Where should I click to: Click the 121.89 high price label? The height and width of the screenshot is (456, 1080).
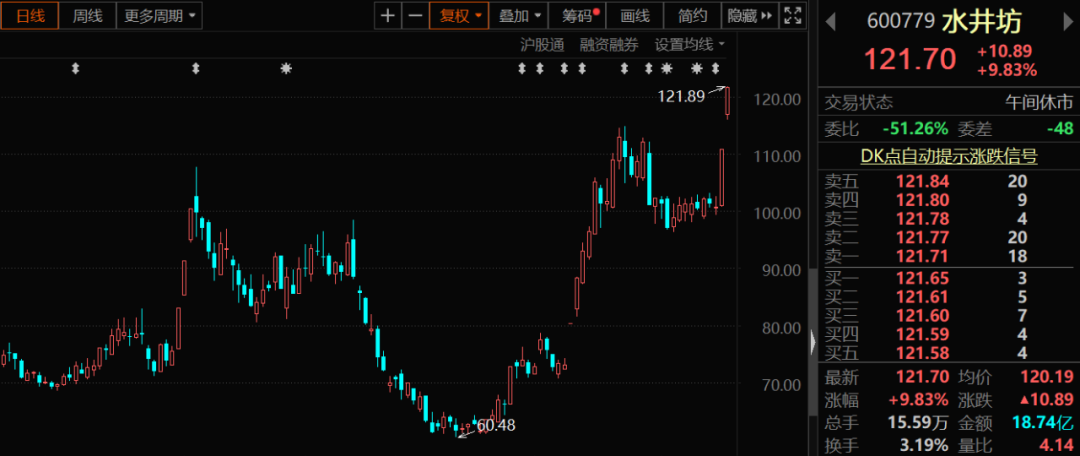pos(681,96)
